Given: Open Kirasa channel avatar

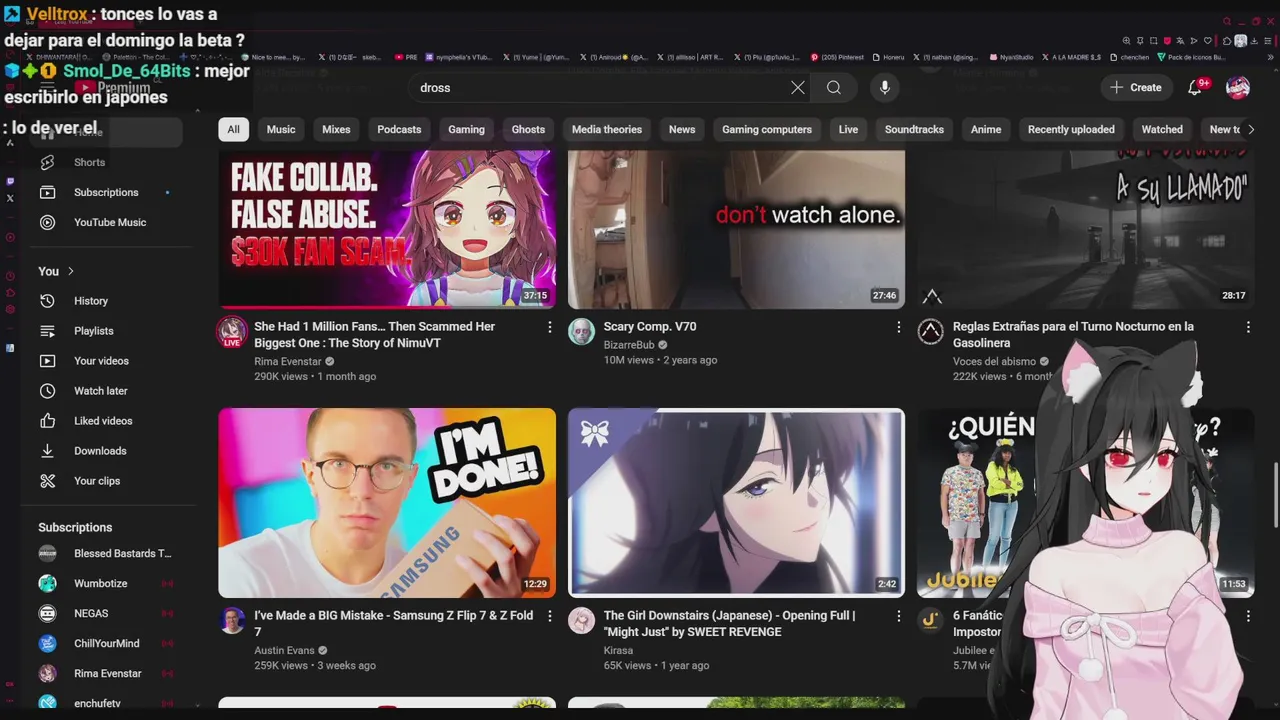Looking at the screenshot, I should pyautogui.click(x=581, y=621).
